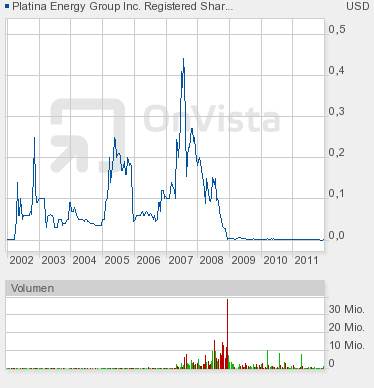374x388 pixels.
Task: Click the 0,4 price axis label
Action: [337, 70]
